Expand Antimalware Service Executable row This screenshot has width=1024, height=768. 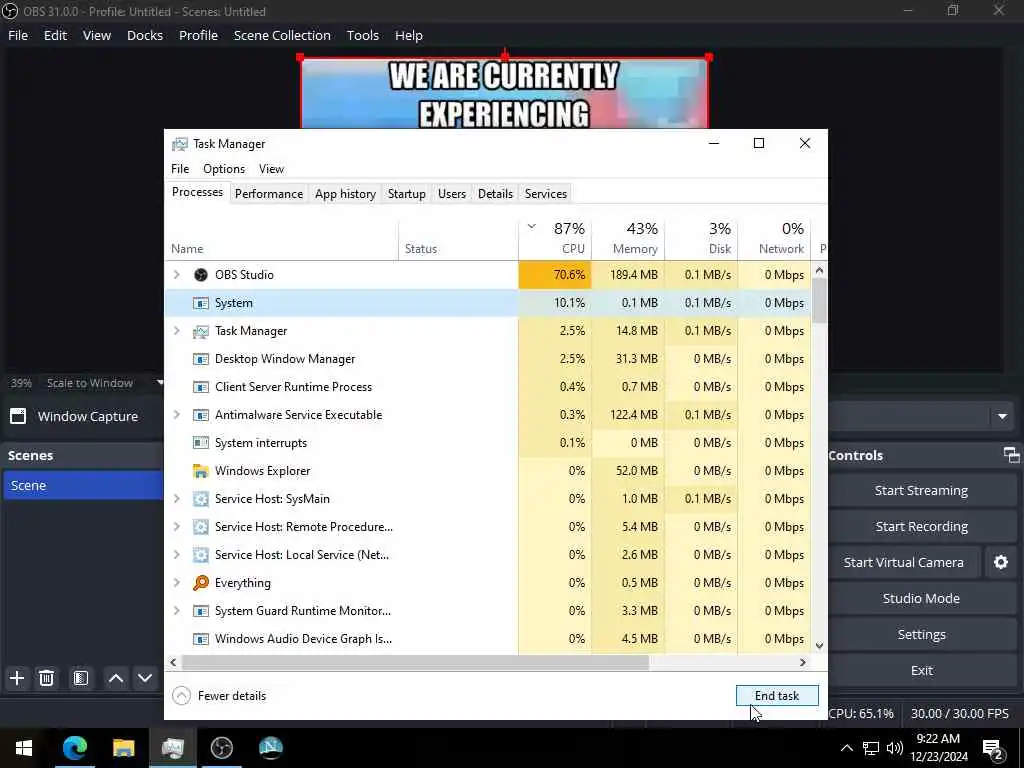176,415
